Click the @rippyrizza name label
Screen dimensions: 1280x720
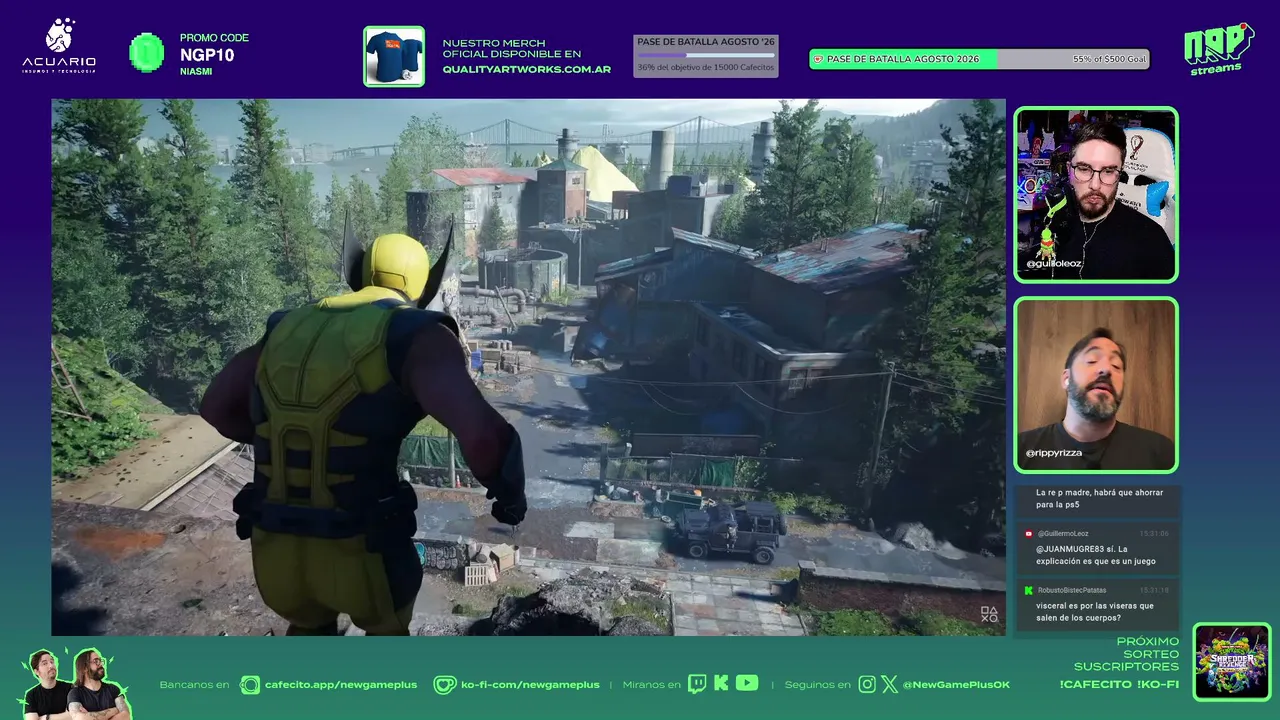click(1054, 454)
